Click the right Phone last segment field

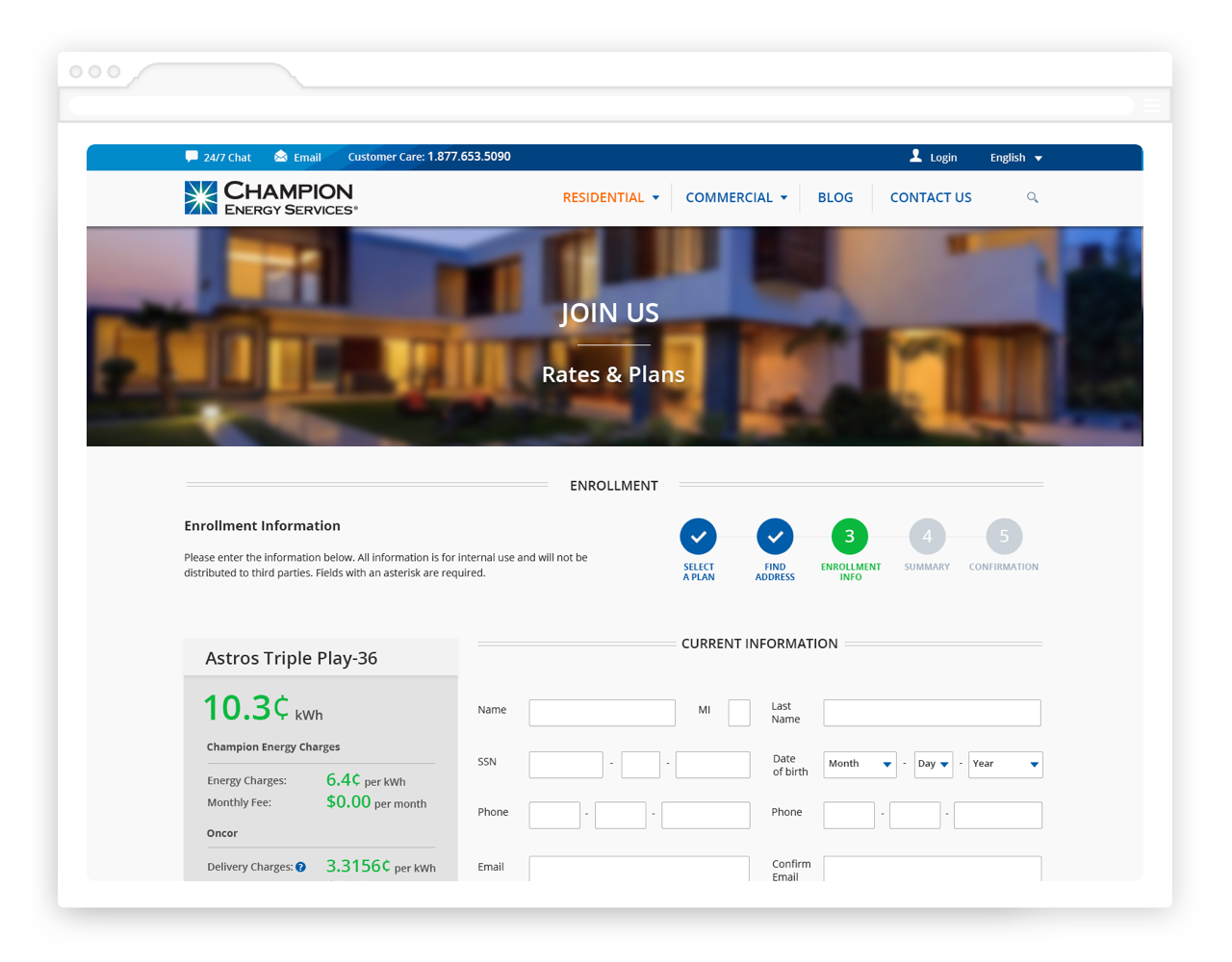pyautogui.click(x=998, y=815)
